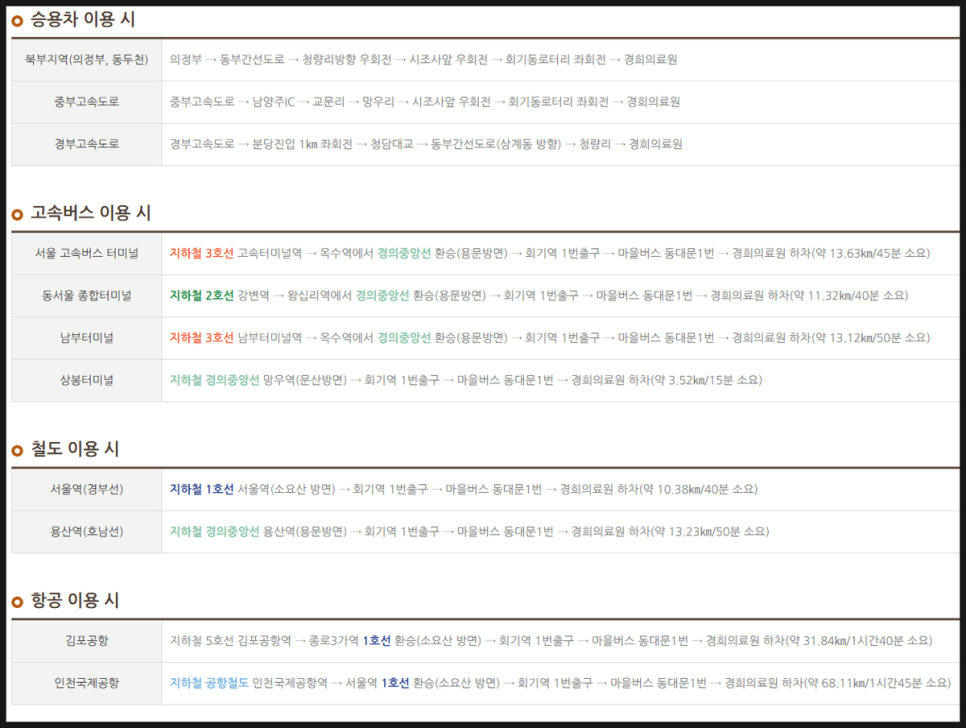Click the 약 13.23km/50분 소요 text
The width and height of the screenshot is (966, 728).
click(x=710, y=532)
